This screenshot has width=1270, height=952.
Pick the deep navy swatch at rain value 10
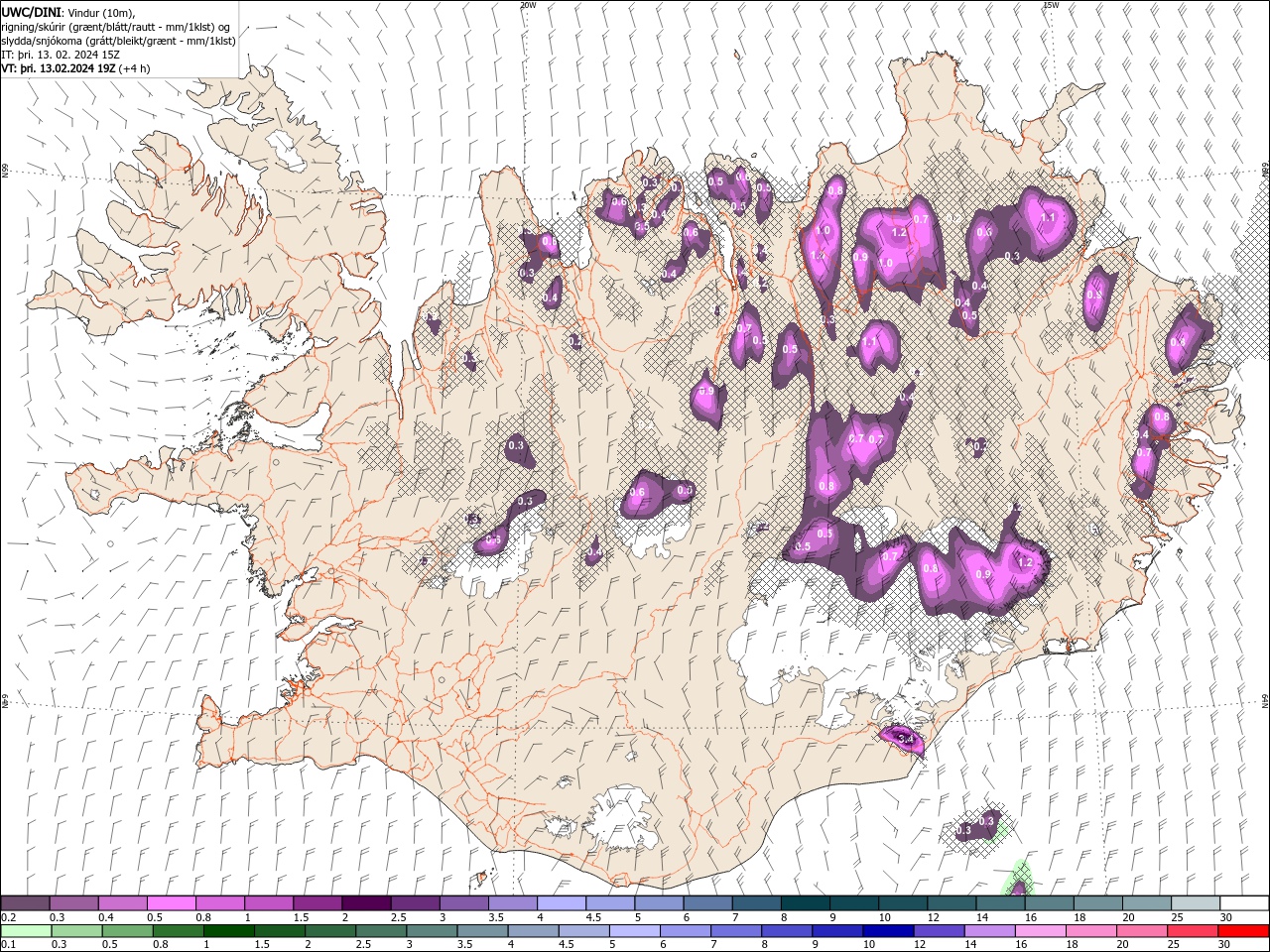click(888, 930)
